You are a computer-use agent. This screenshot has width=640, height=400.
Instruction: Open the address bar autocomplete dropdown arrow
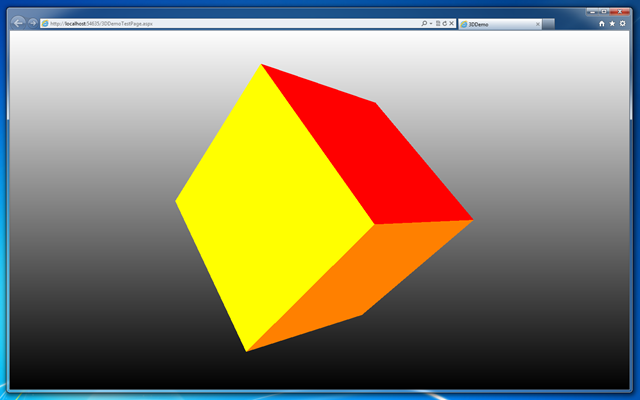click(431, 24)
